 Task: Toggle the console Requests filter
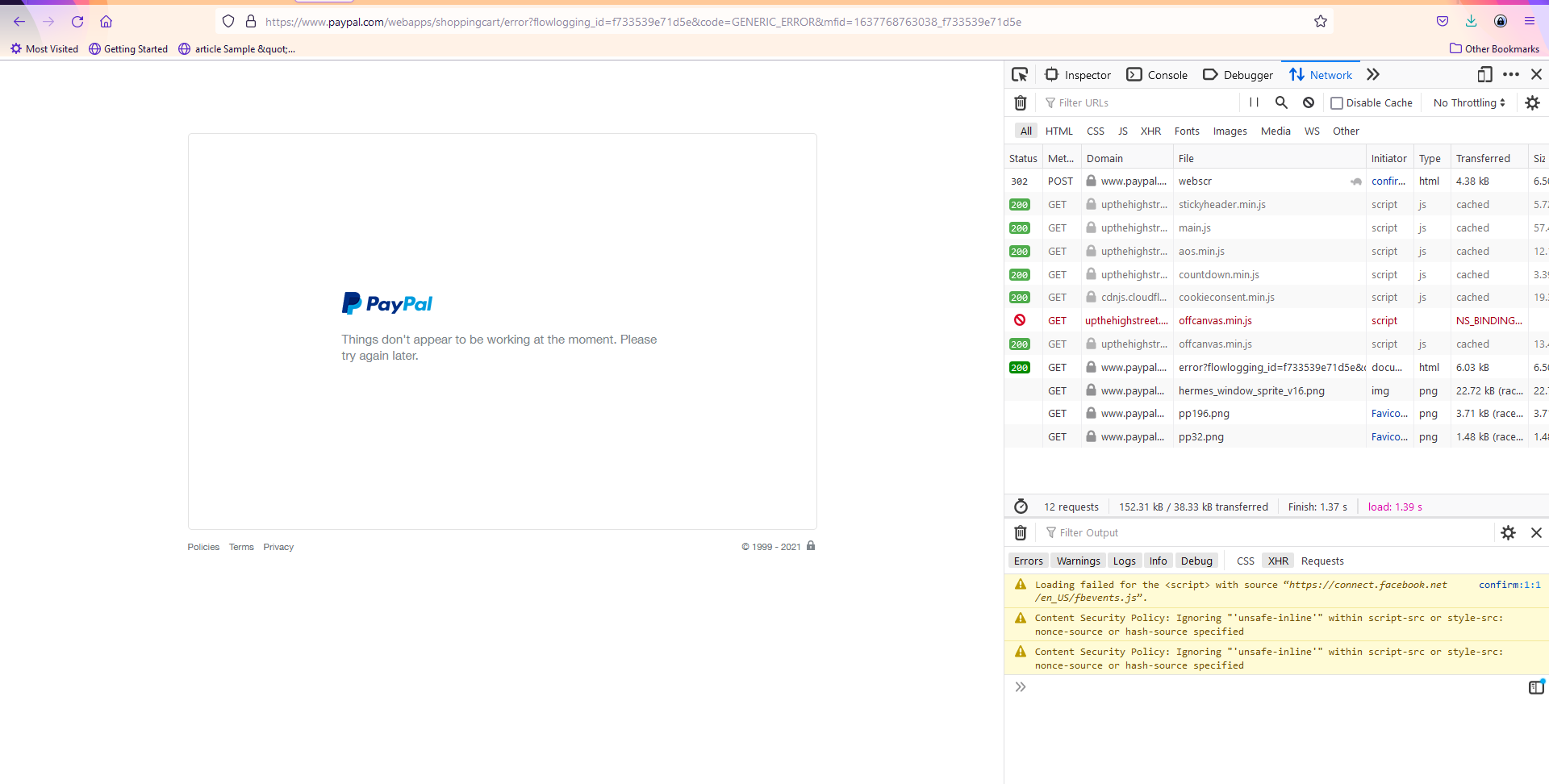point(1322,561)
